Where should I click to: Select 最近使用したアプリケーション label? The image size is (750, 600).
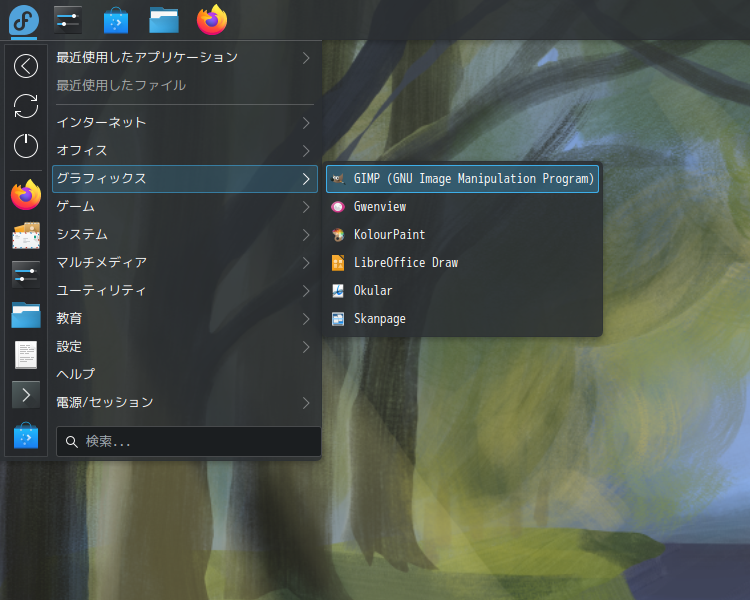point(147,57)
